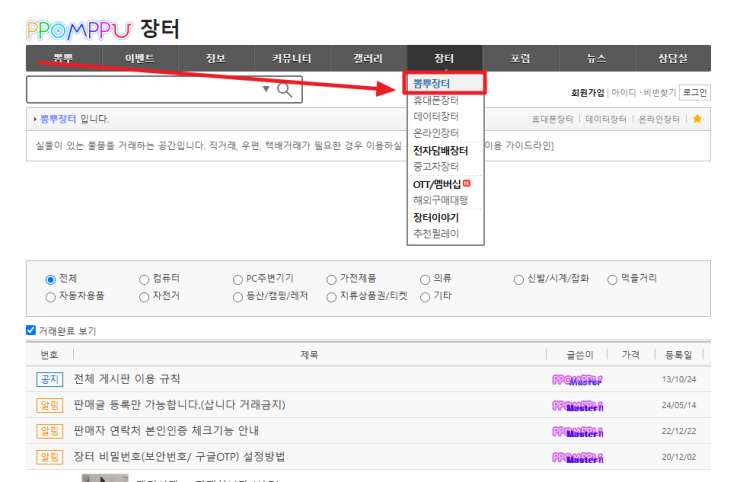Screen dimensions: 743x482
Task: Uncheck the 거래완료 보기 checkbox
Action: [x=31, y=330]
